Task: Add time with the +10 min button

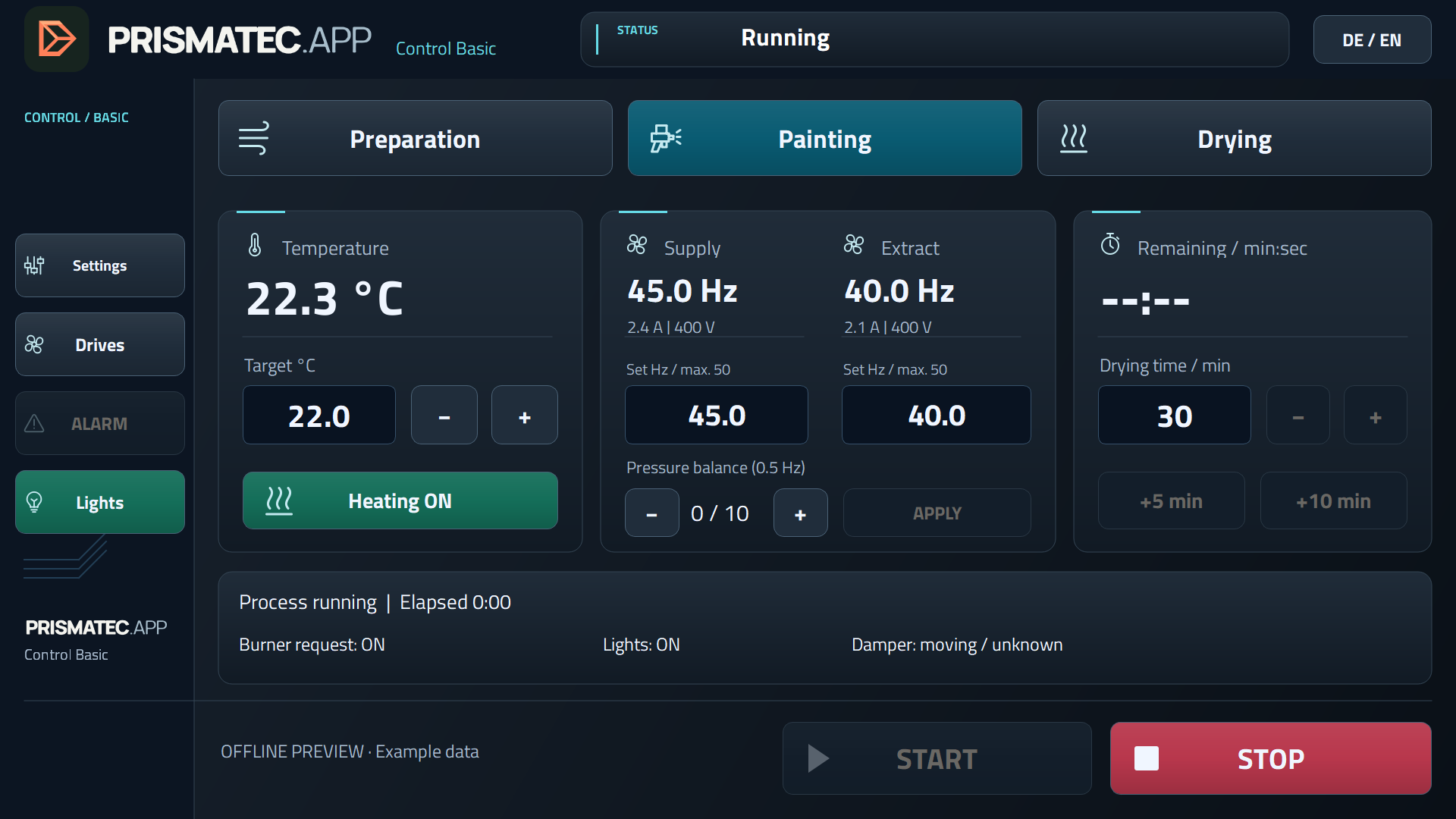Action: tap(1334, 500)
